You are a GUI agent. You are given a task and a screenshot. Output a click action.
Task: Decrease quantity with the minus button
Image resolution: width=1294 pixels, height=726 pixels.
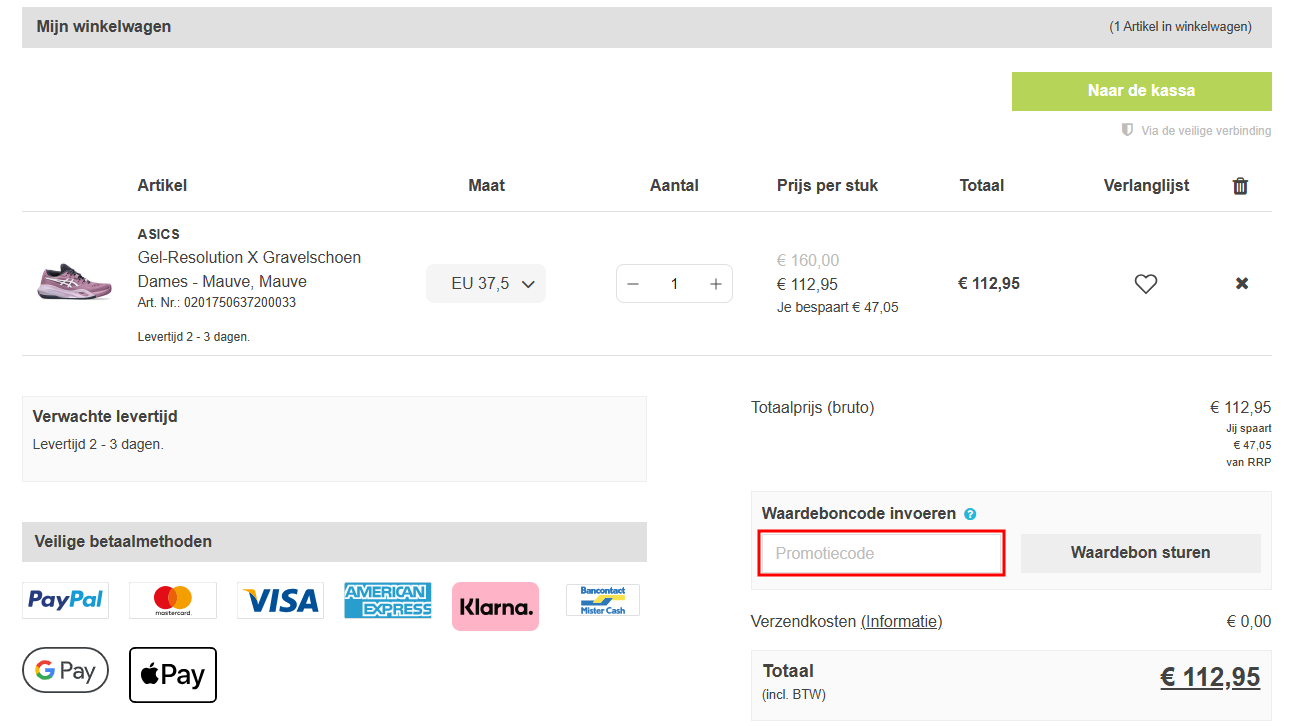(633, 284)
